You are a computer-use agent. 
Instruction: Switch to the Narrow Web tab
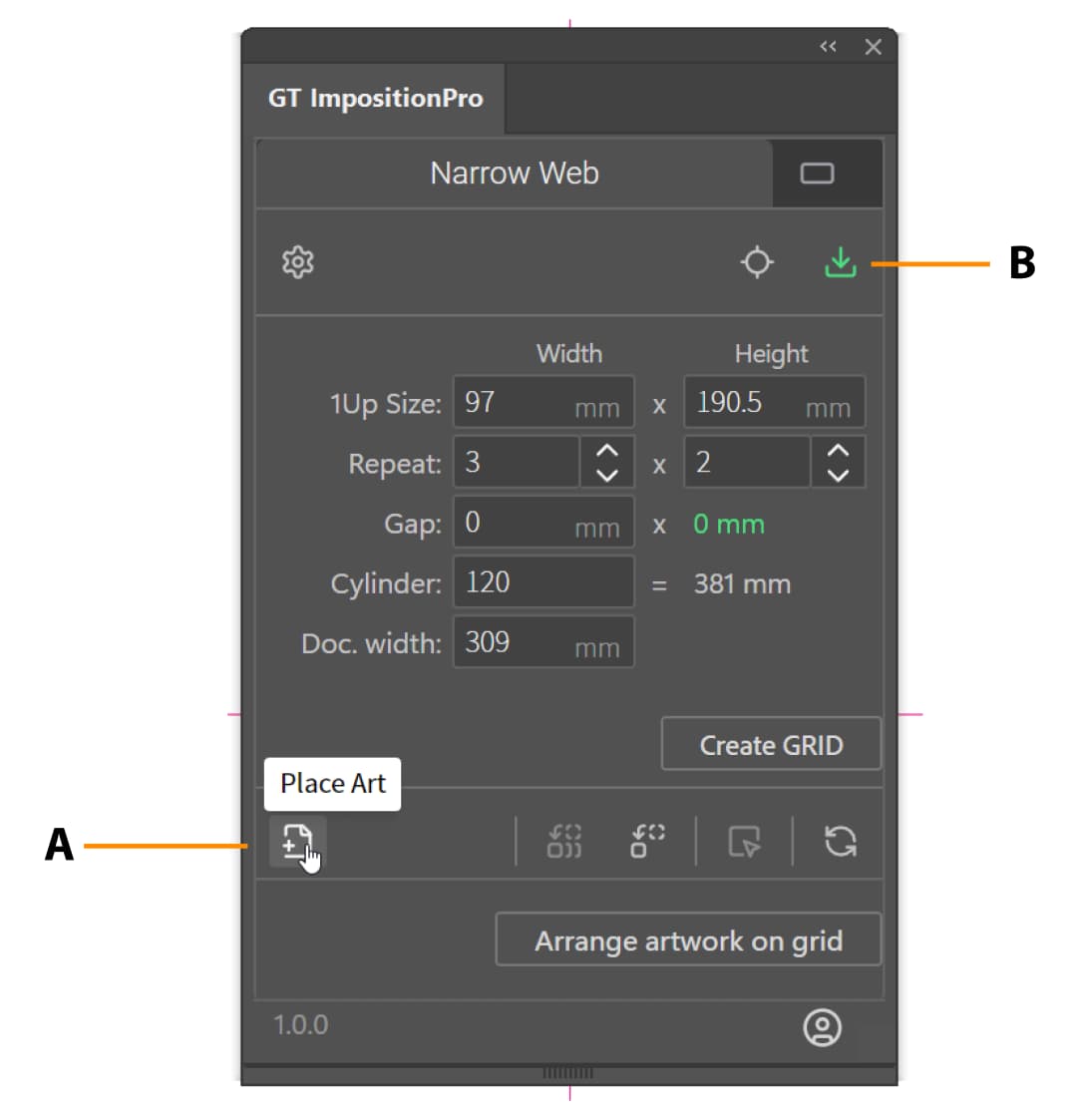[x=514, y=174]
